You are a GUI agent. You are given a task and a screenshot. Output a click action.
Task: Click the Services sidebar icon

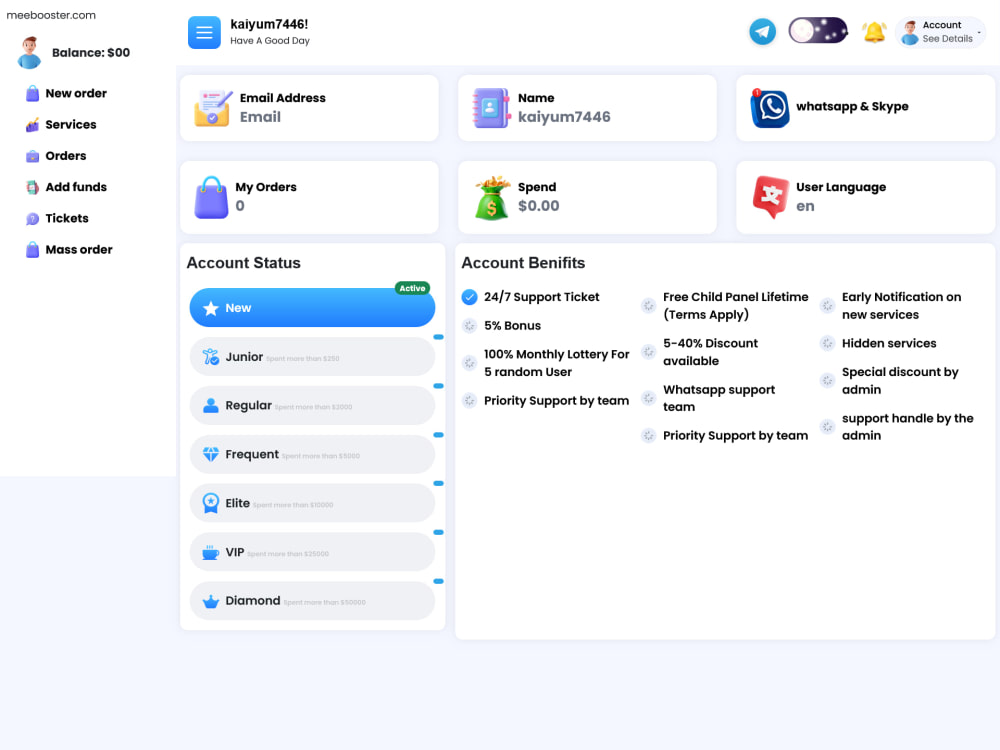pos(33,124)
